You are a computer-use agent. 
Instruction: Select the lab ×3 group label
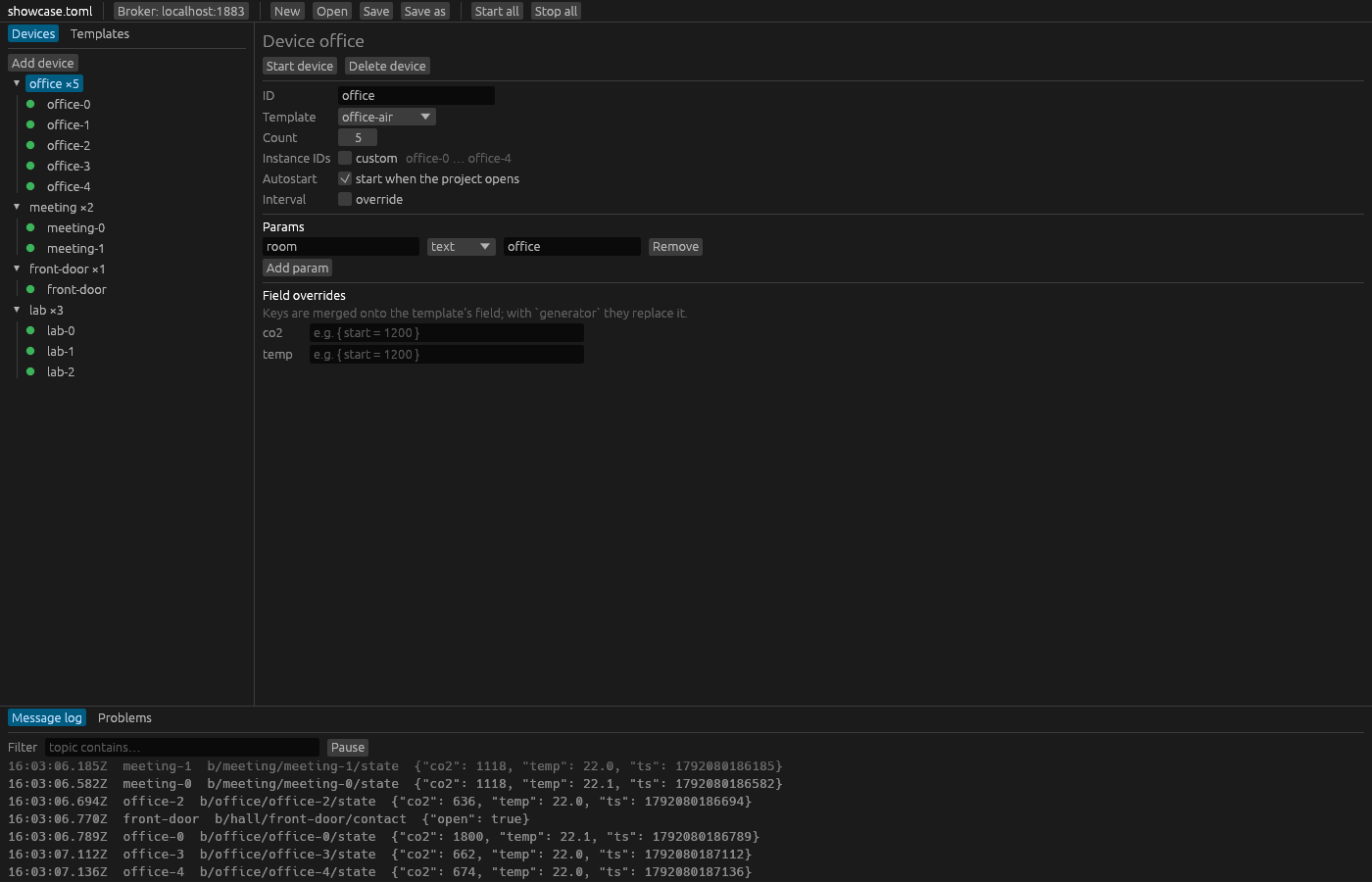[x=46, y=310]
